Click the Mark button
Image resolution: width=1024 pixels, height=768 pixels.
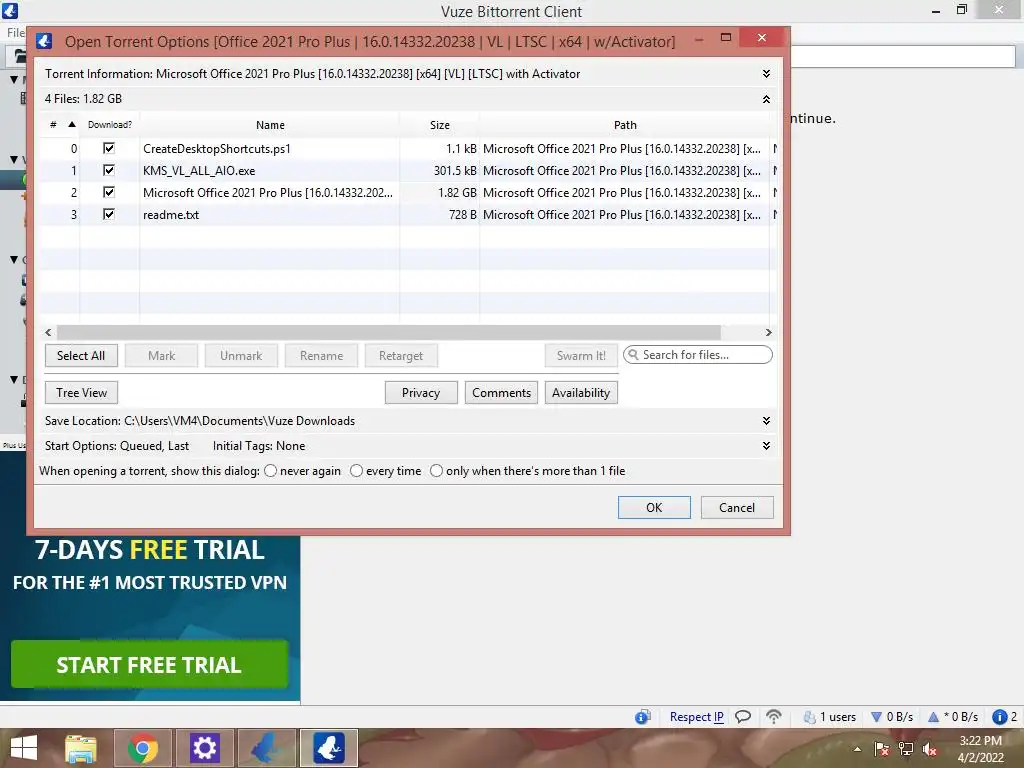[x=161, y=356]
